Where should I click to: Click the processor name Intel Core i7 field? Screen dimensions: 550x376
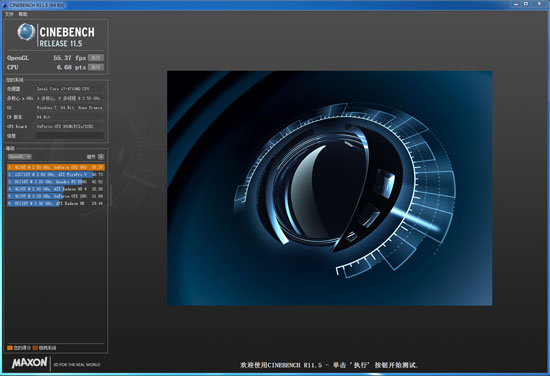pos(70,89)
